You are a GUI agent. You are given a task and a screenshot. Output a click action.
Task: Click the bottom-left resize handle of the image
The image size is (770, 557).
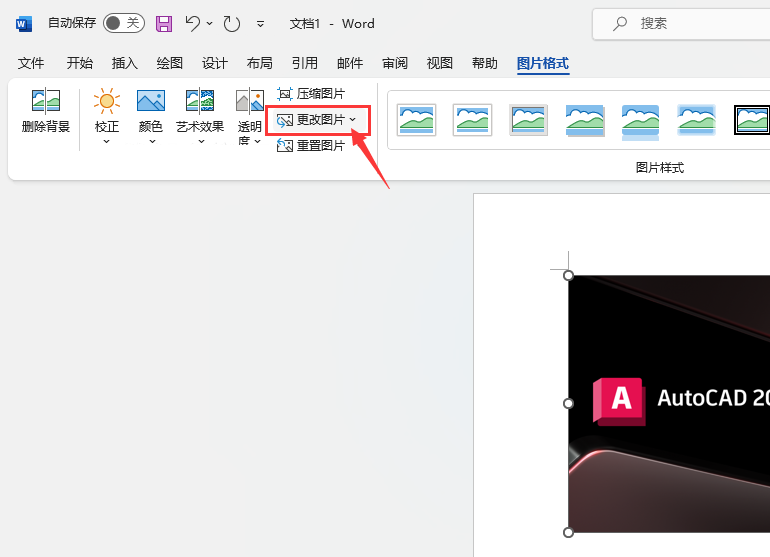tap(568, 532)
